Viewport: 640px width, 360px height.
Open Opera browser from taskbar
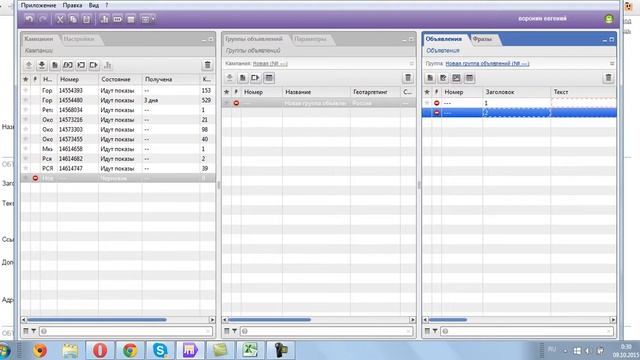[x=100, y=350]
